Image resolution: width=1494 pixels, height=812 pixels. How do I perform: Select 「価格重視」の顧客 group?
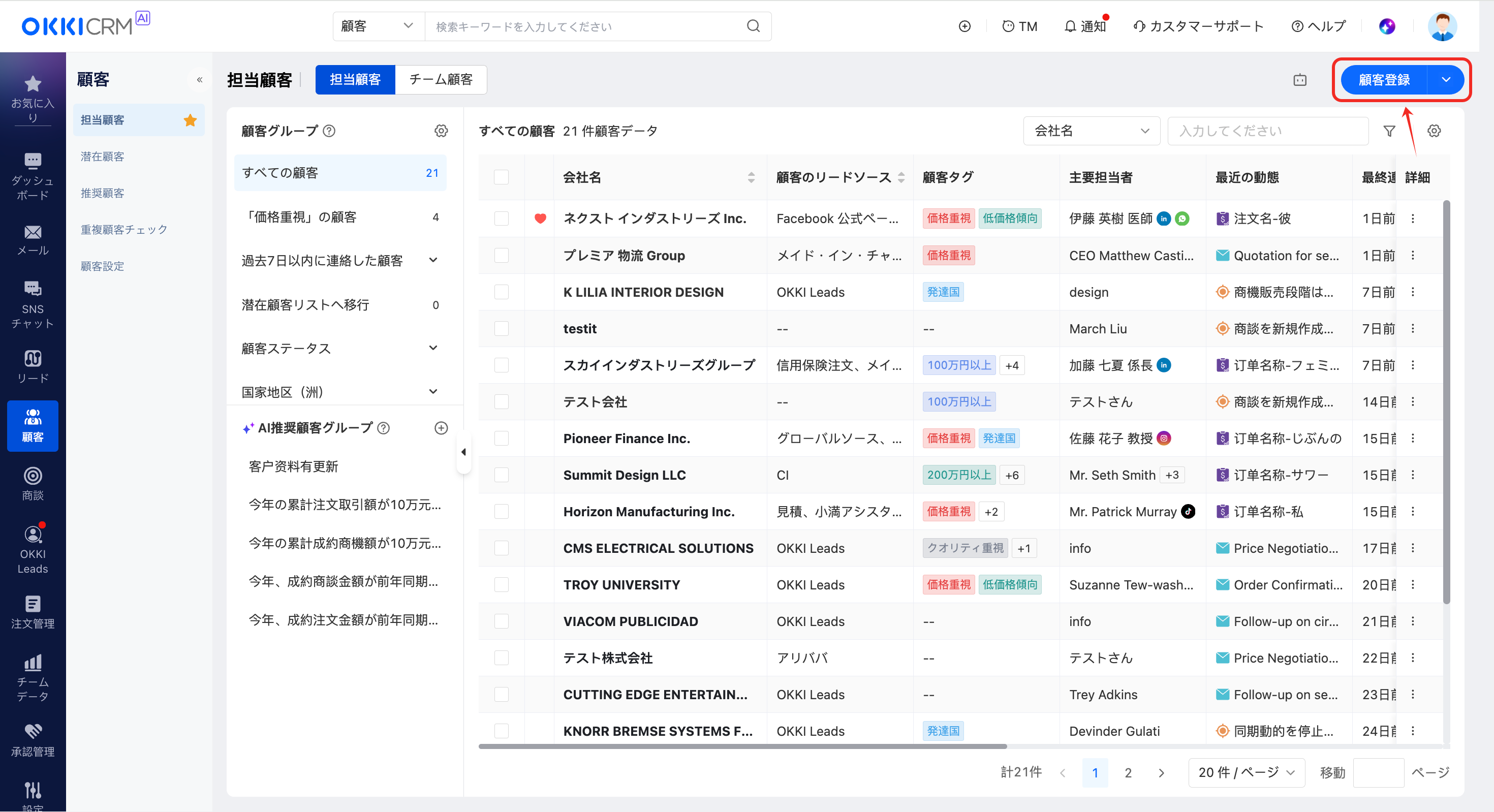(x=340, y=217)
